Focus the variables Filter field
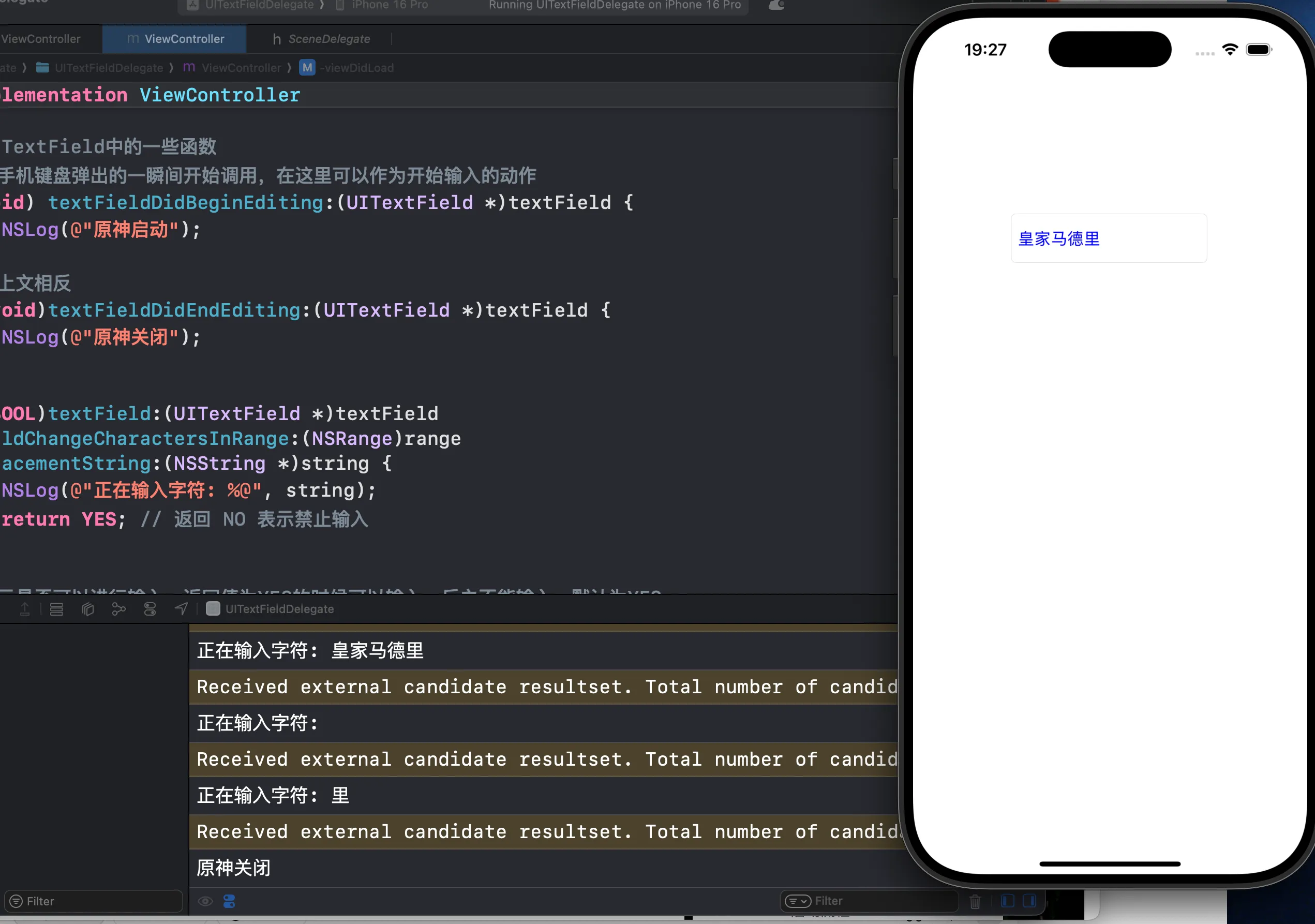Image resolution: width=1315 pixels, height=924 pixels. click(x=93, y=901)
